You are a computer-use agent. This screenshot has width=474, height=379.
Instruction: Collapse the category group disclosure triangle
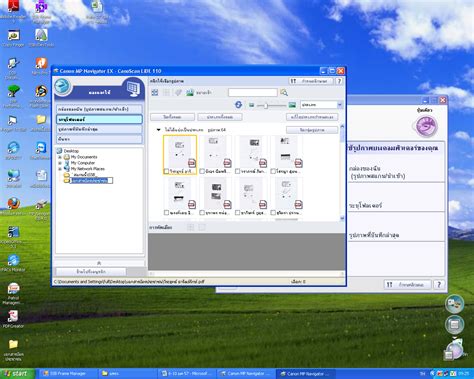pyautogui.click(x=159, y=130)
